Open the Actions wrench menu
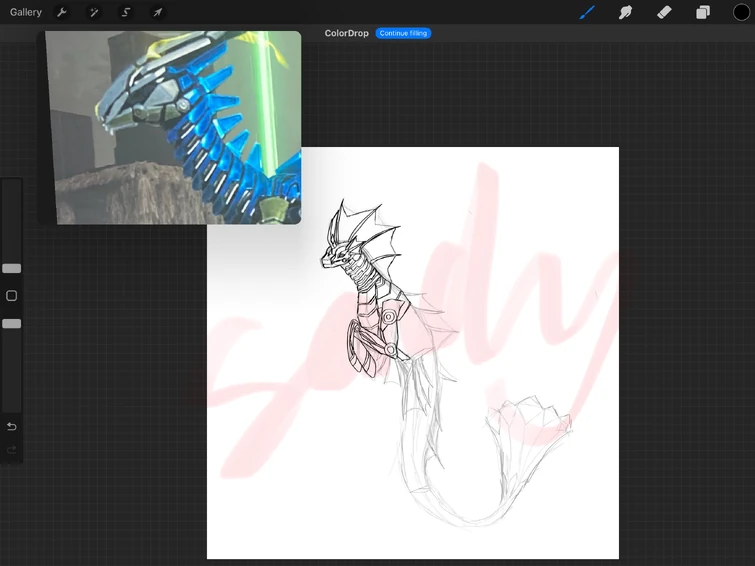The image size is (755, 566). [62, 13]
